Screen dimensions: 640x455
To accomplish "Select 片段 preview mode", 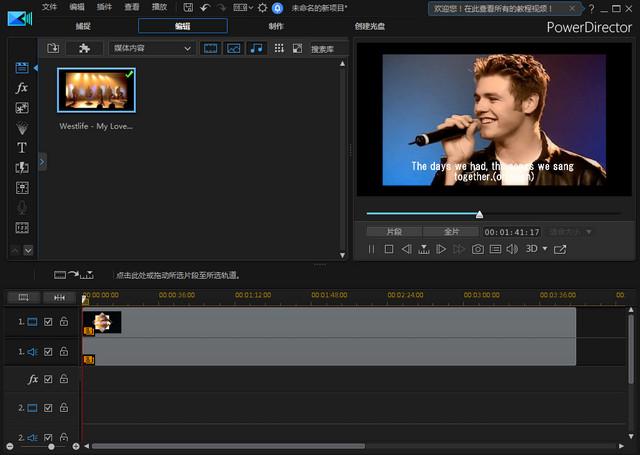I will click(x=394, y=232).
